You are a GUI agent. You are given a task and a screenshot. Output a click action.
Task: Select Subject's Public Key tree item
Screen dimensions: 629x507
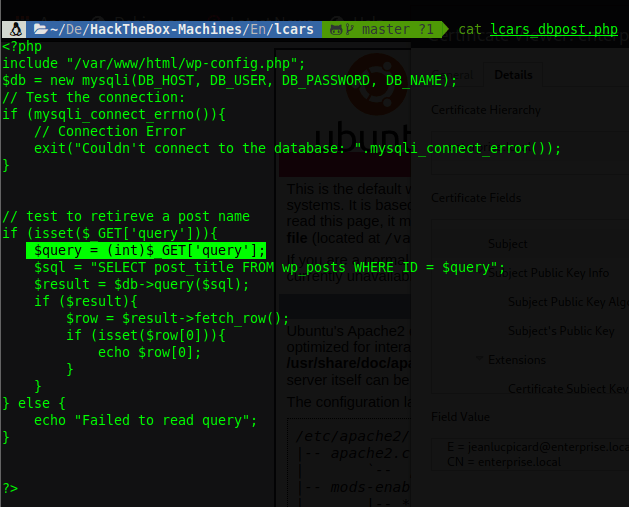pyautogui.click(x=561, y=331)
